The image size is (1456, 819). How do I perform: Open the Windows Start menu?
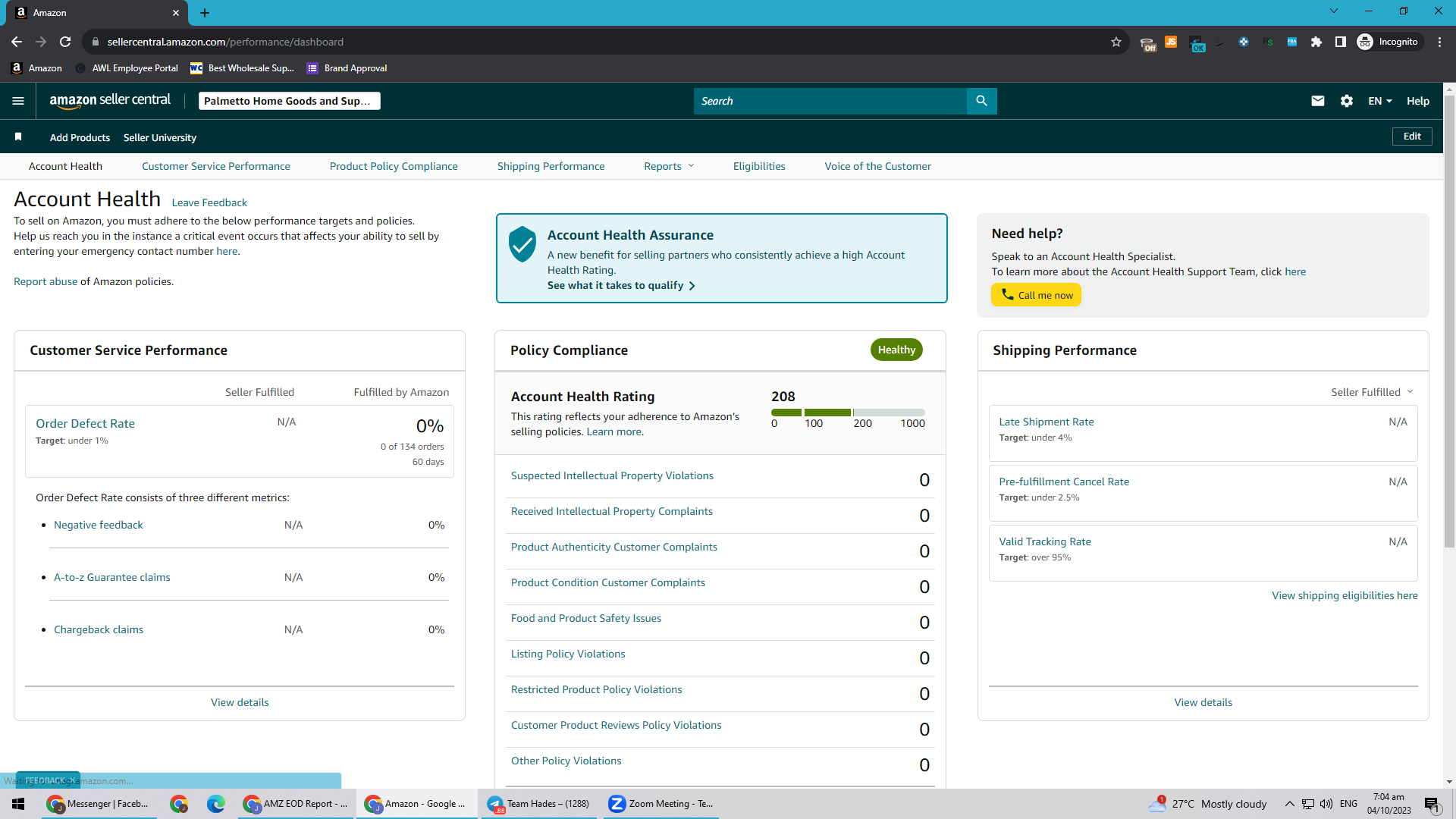(19, 804)
